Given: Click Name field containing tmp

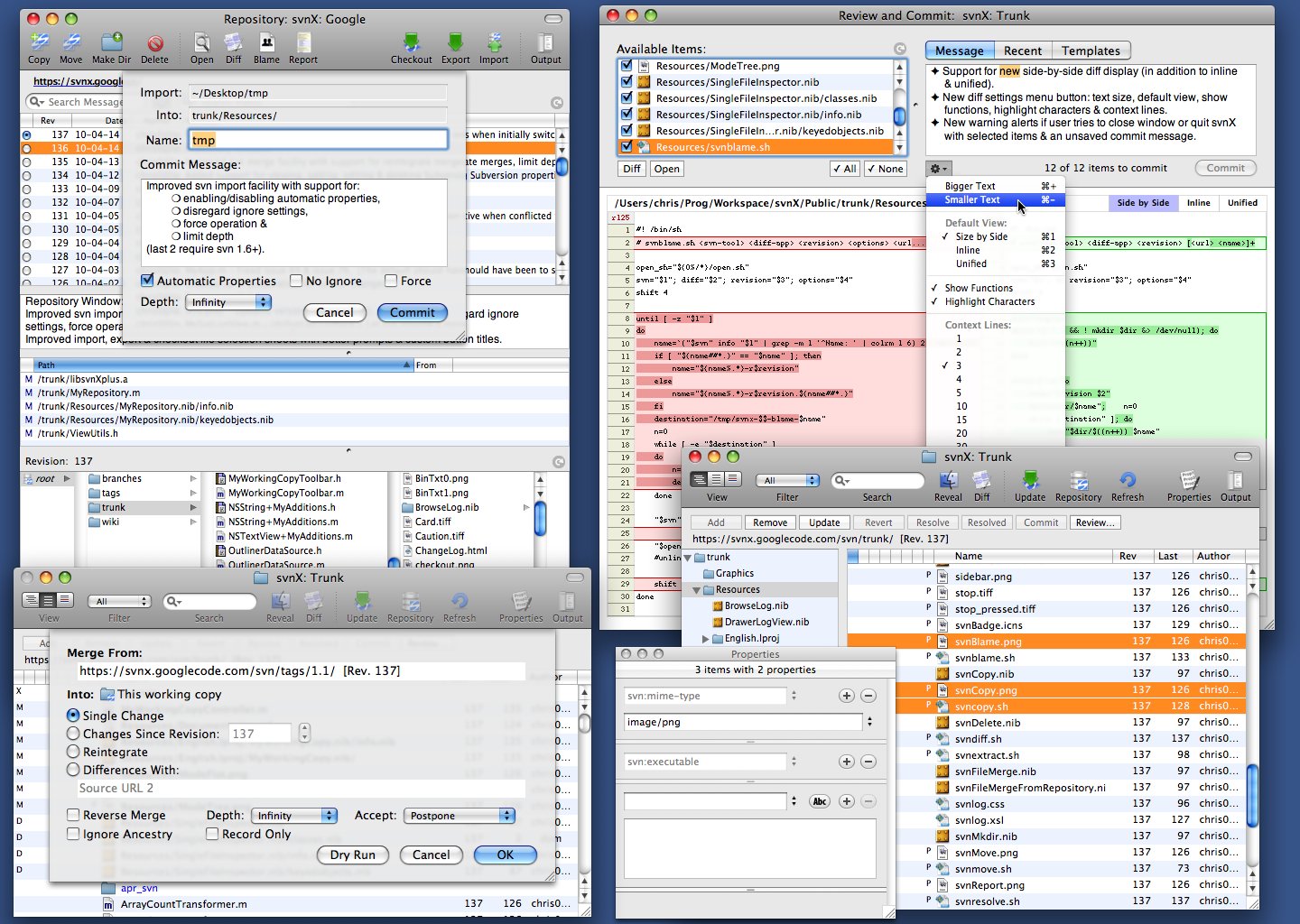Looking at the screenshot, I should [318, 140].
